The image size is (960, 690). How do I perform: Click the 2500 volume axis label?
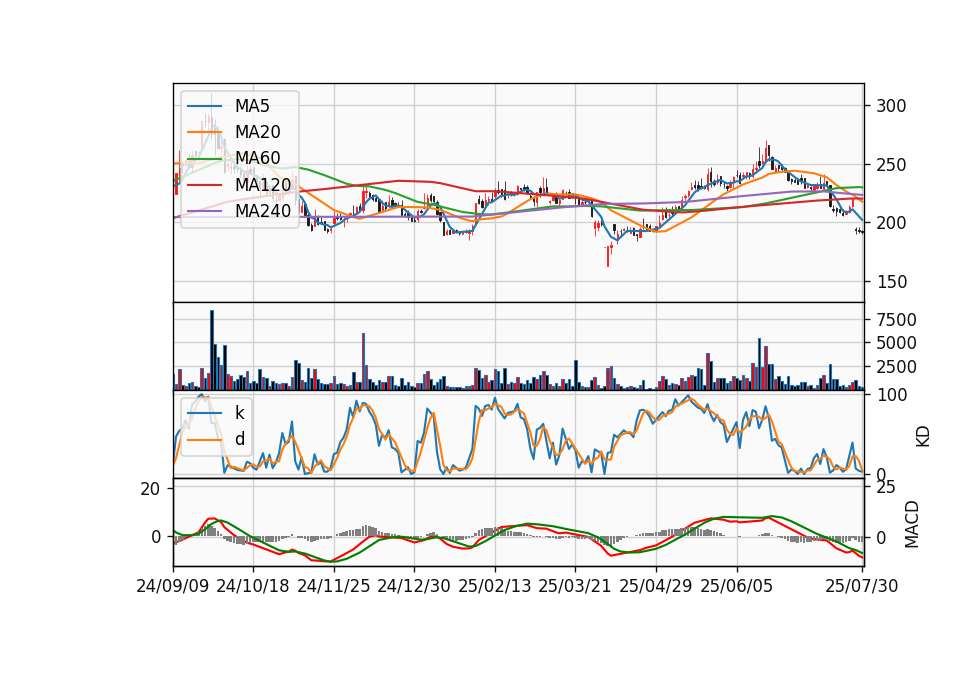point(896,367)
